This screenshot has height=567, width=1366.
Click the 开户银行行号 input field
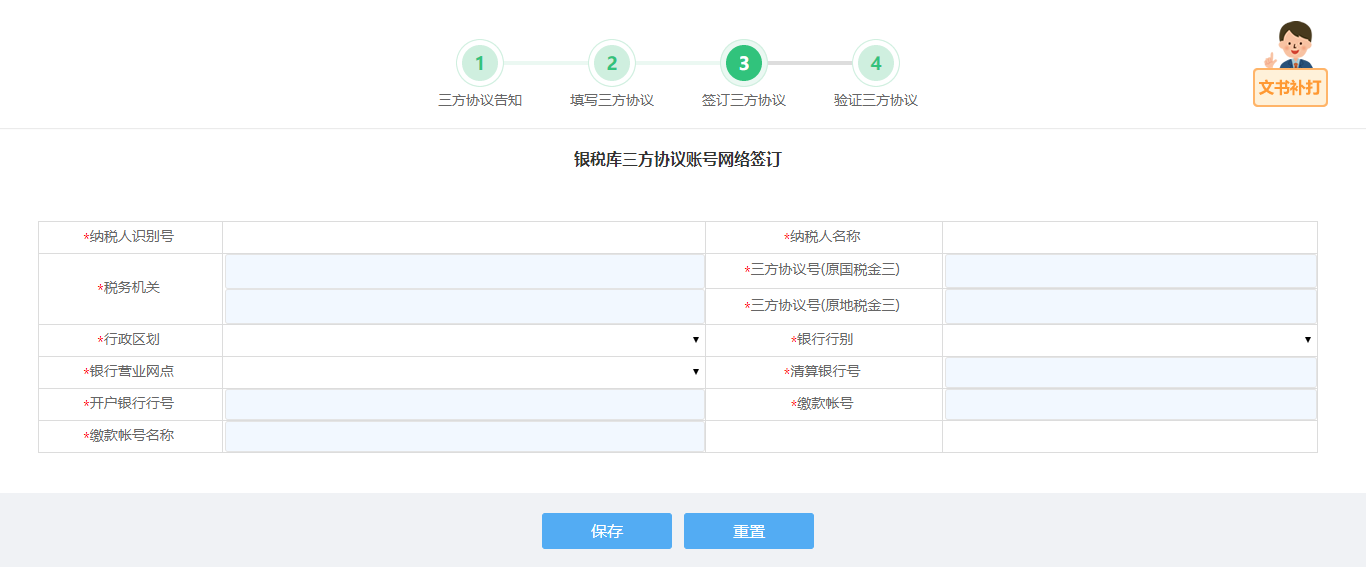coord(464,404)
